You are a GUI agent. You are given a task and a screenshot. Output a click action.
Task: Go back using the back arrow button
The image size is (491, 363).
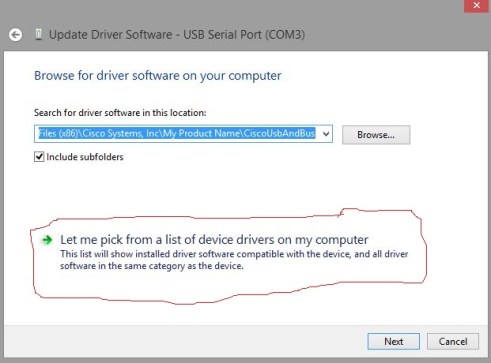(15, 35)
